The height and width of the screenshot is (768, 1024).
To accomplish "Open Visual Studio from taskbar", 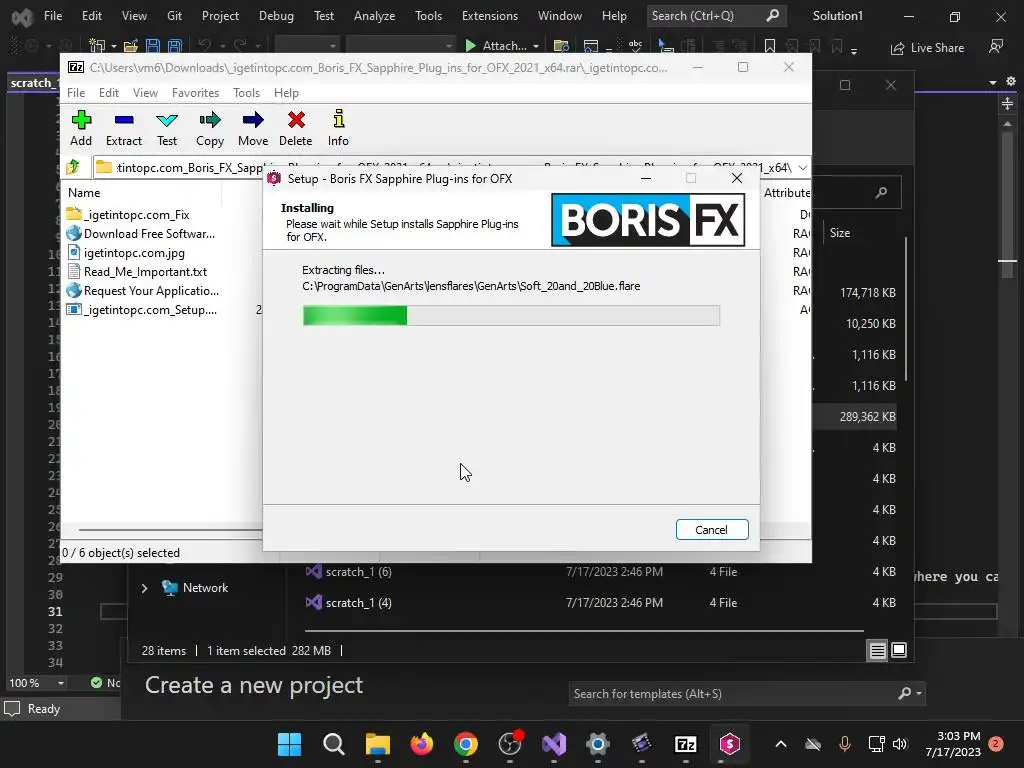I will pyautogui.click(x=554, y=744).
